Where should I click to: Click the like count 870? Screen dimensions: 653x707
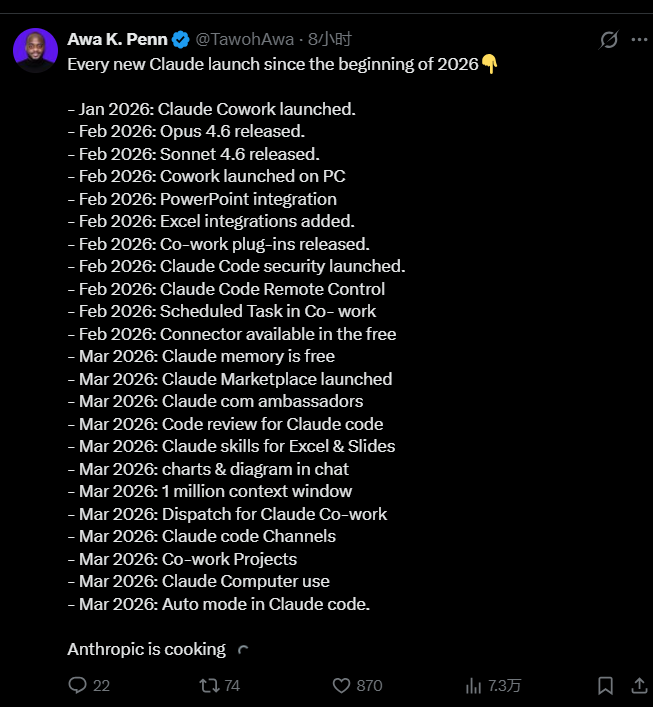coord(369,685)
